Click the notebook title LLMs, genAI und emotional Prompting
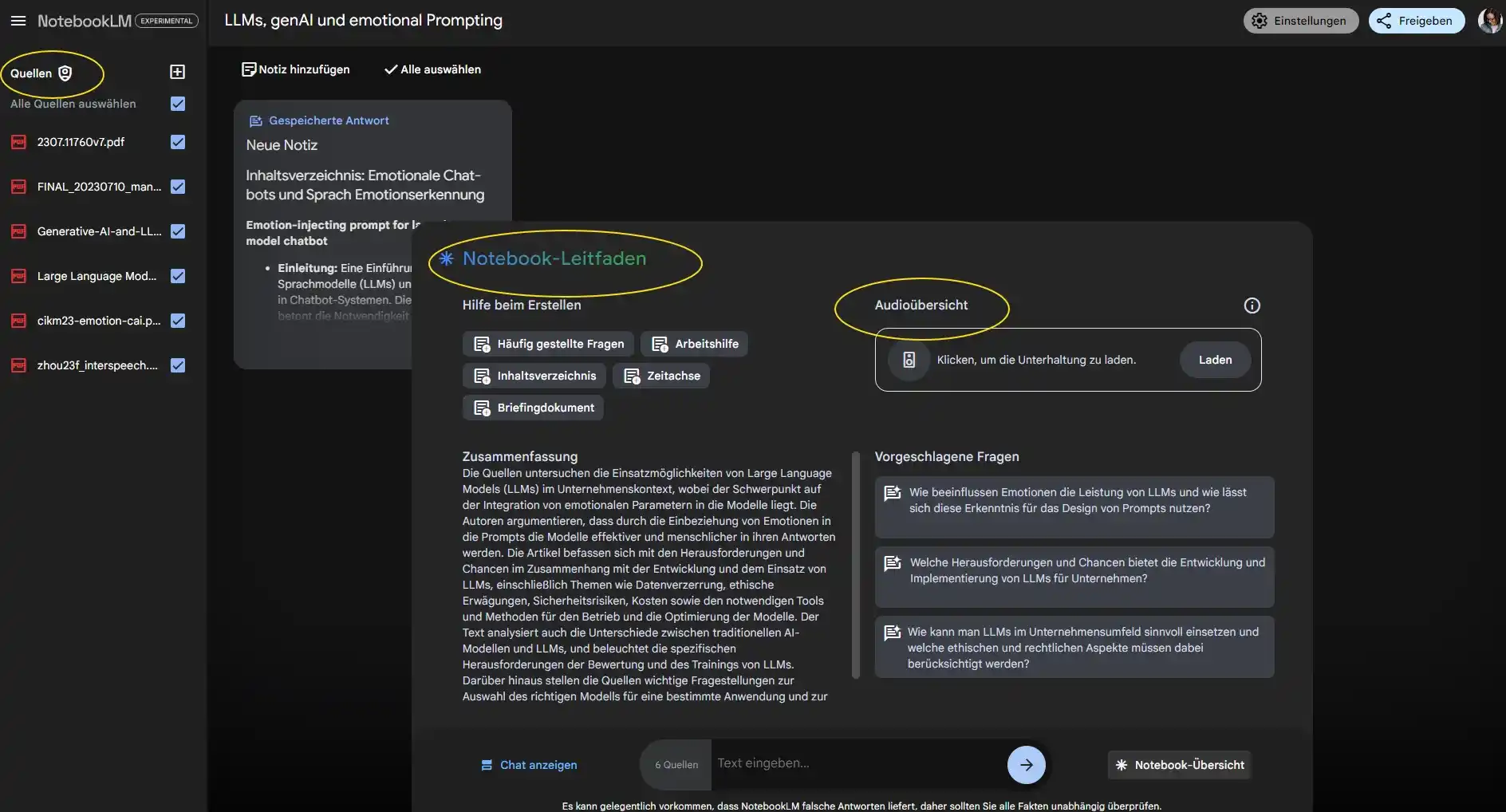This screenshot has width=1506, height=812. tap(364, 20)
